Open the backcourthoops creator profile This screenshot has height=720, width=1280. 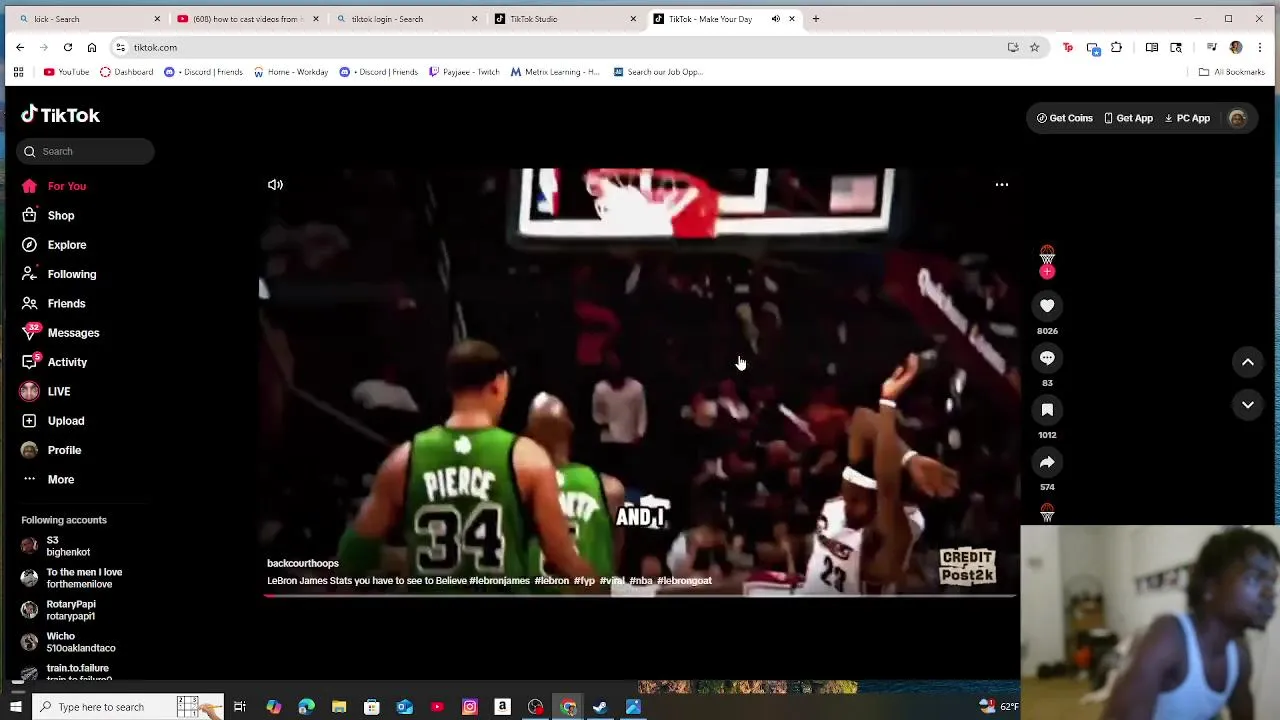(x=303, y=563)
